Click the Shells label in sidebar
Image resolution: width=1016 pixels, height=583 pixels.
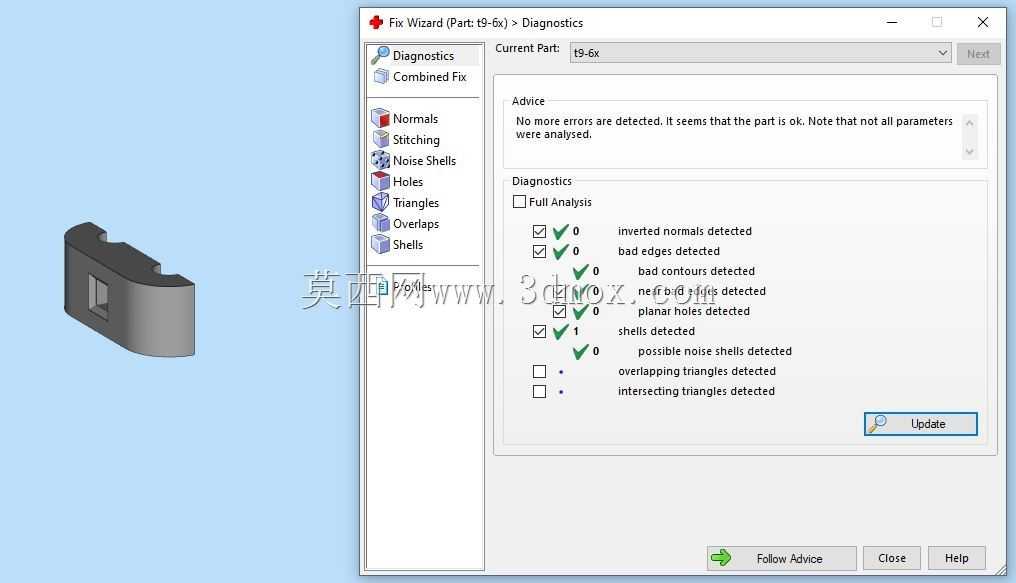[408, 244]
